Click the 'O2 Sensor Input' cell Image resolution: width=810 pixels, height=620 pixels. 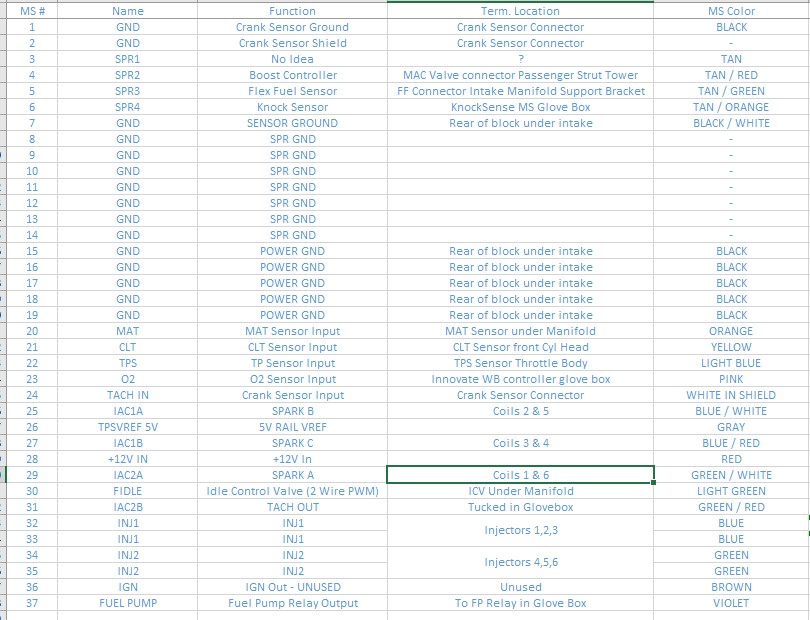tap(292, 379)
